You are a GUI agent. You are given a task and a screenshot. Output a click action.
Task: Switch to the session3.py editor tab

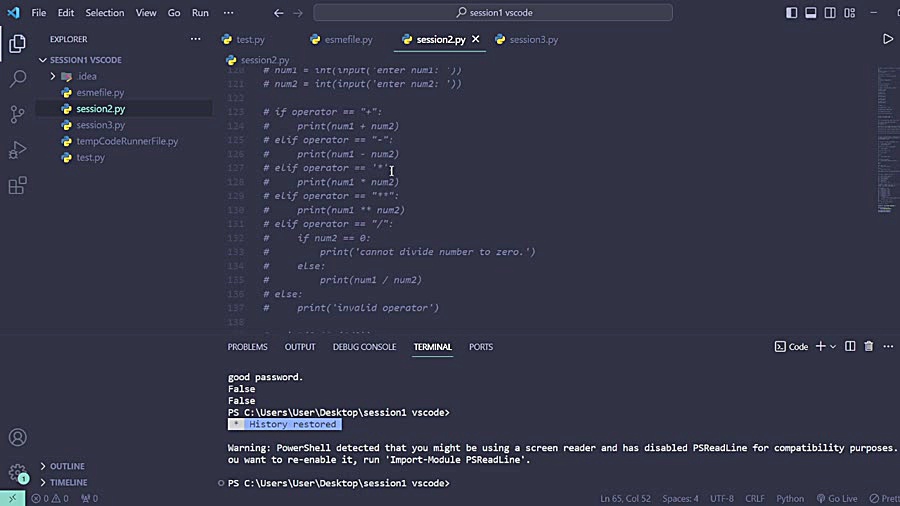point(533,40)
